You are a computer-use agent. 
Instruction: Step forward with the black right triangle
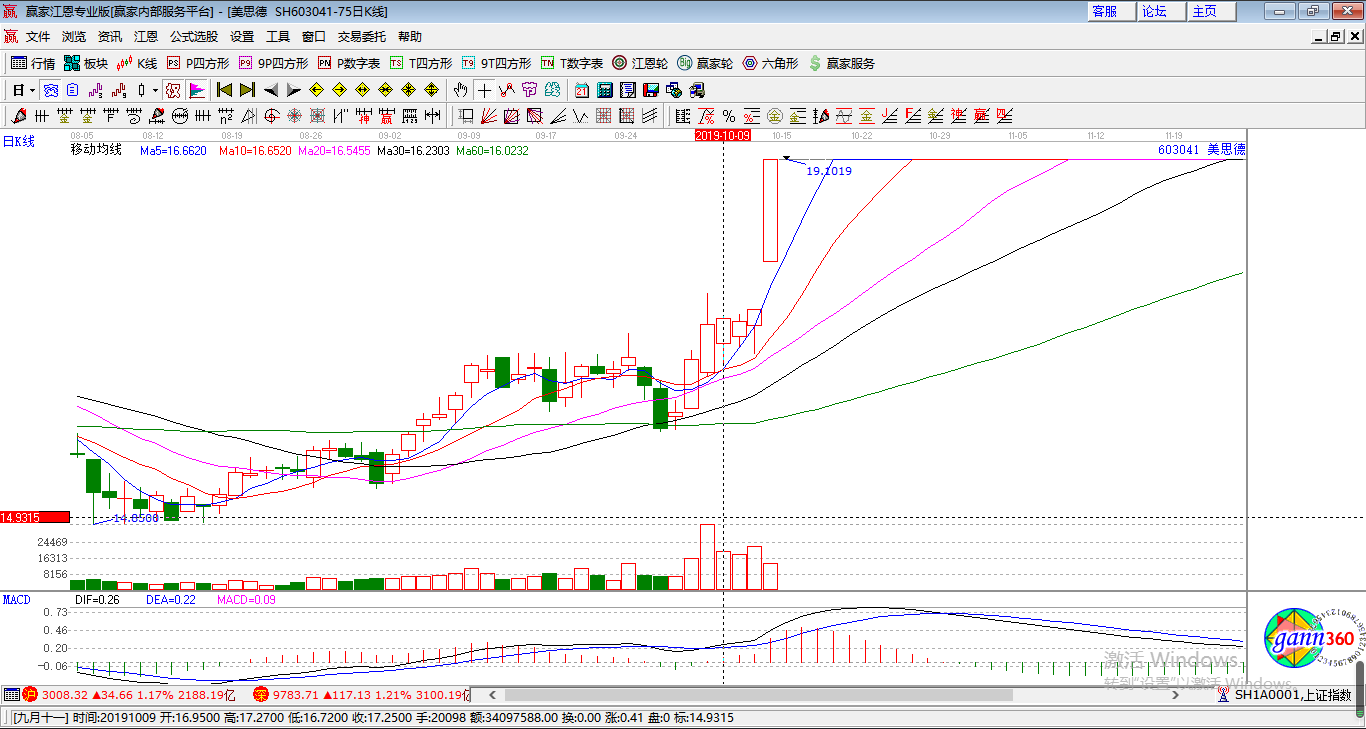tap(293, 90)
